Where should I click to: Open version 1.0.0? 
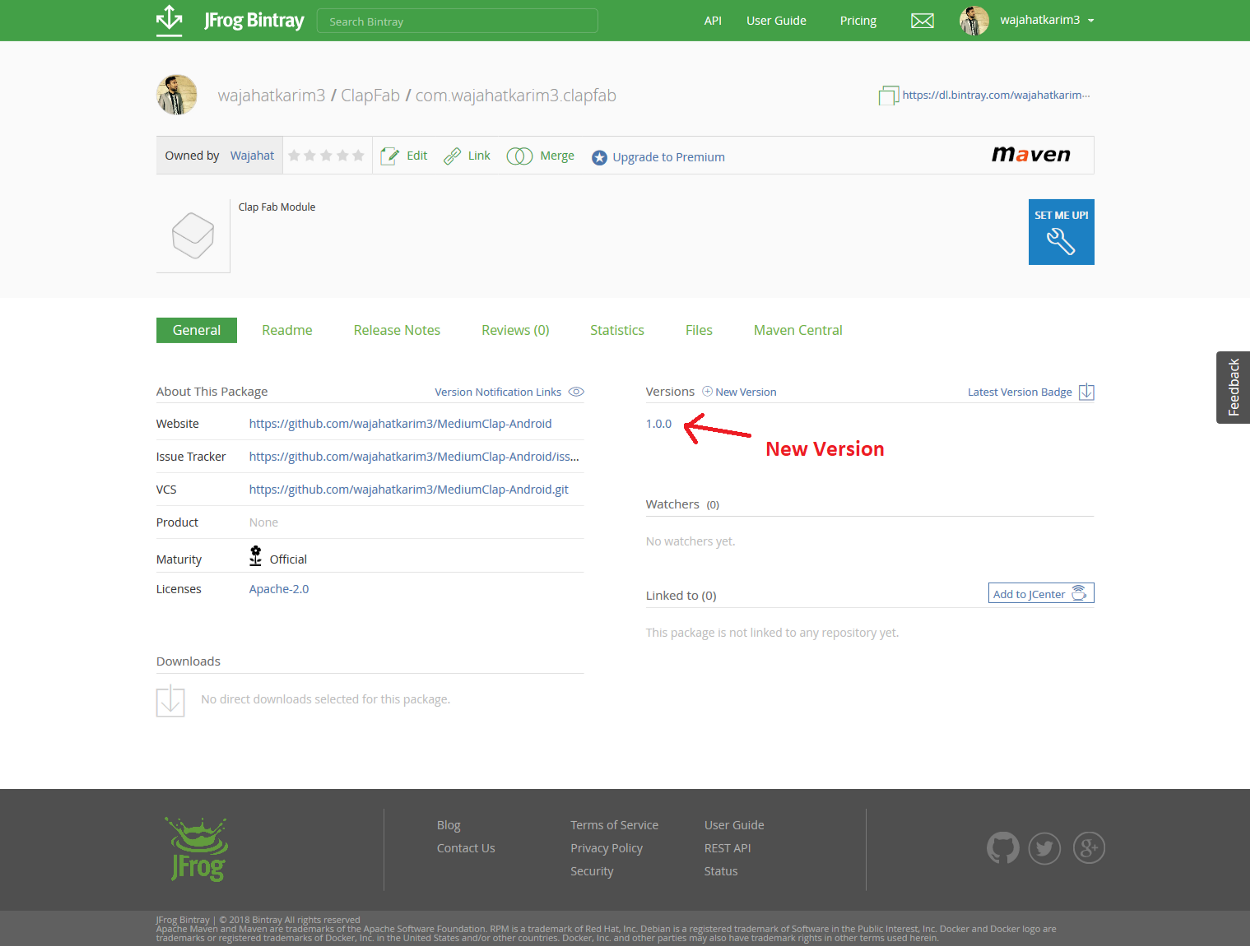coord(659,424)
